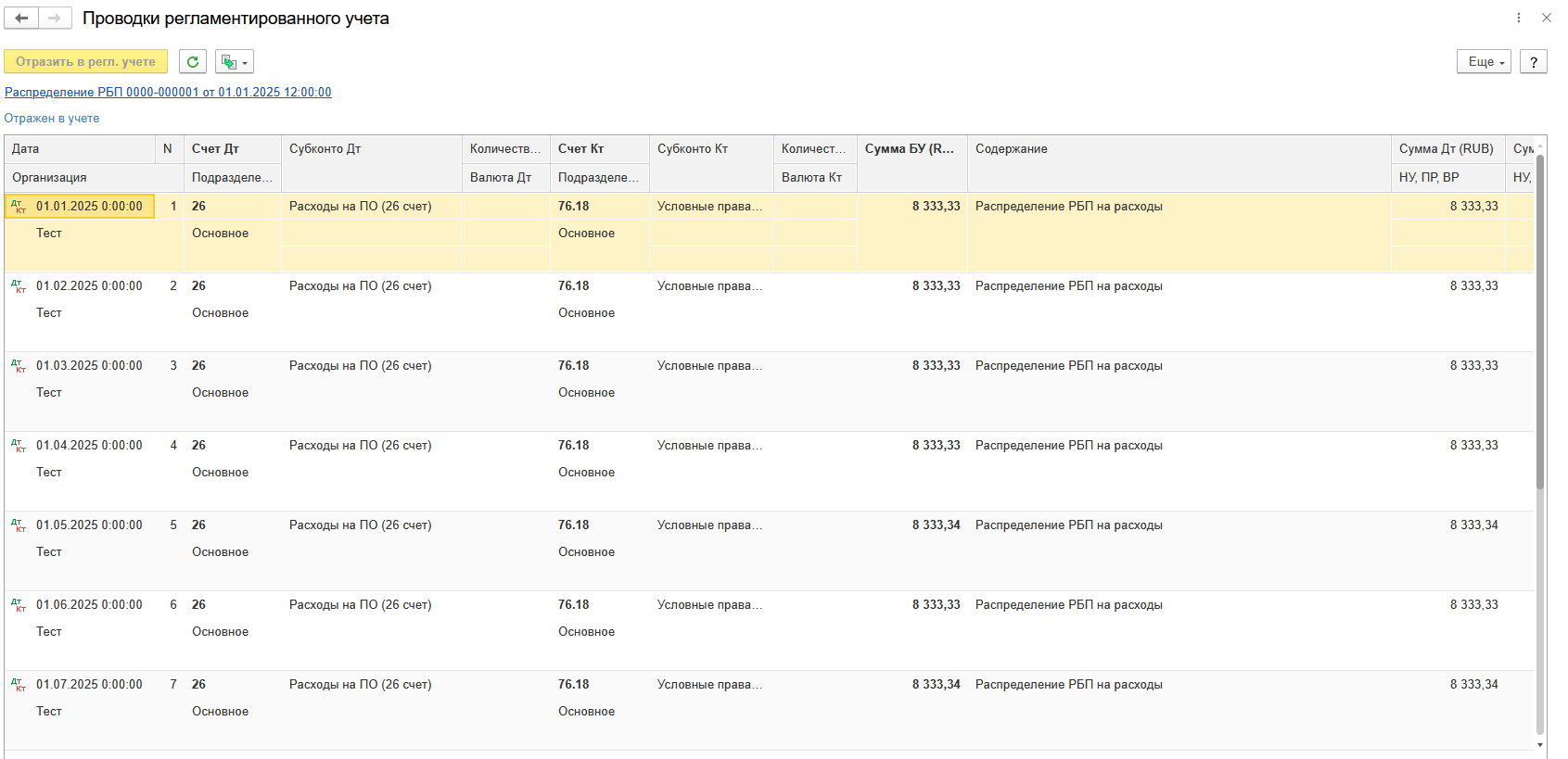Click the 'N' column header
Image resolution: width=1568 pixels, height=759 pixels.
pyautogui.click(x=169, y=148)
